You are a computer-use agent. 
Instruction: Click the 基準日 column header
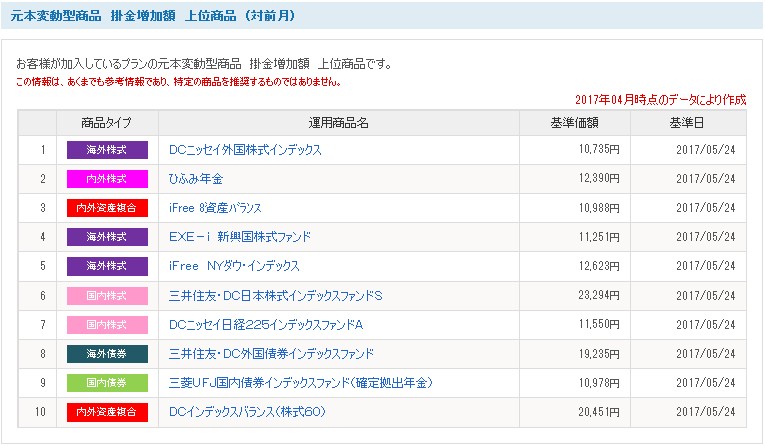click(688, 123)
